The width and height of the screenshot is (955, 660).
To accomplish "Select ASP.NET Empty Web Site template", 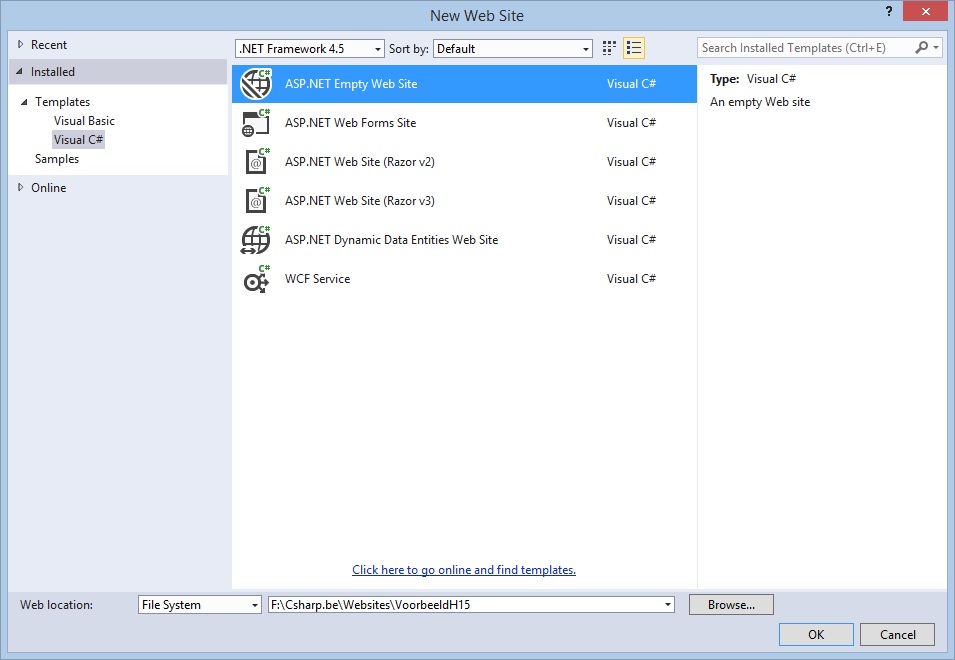I will point(464,84).
